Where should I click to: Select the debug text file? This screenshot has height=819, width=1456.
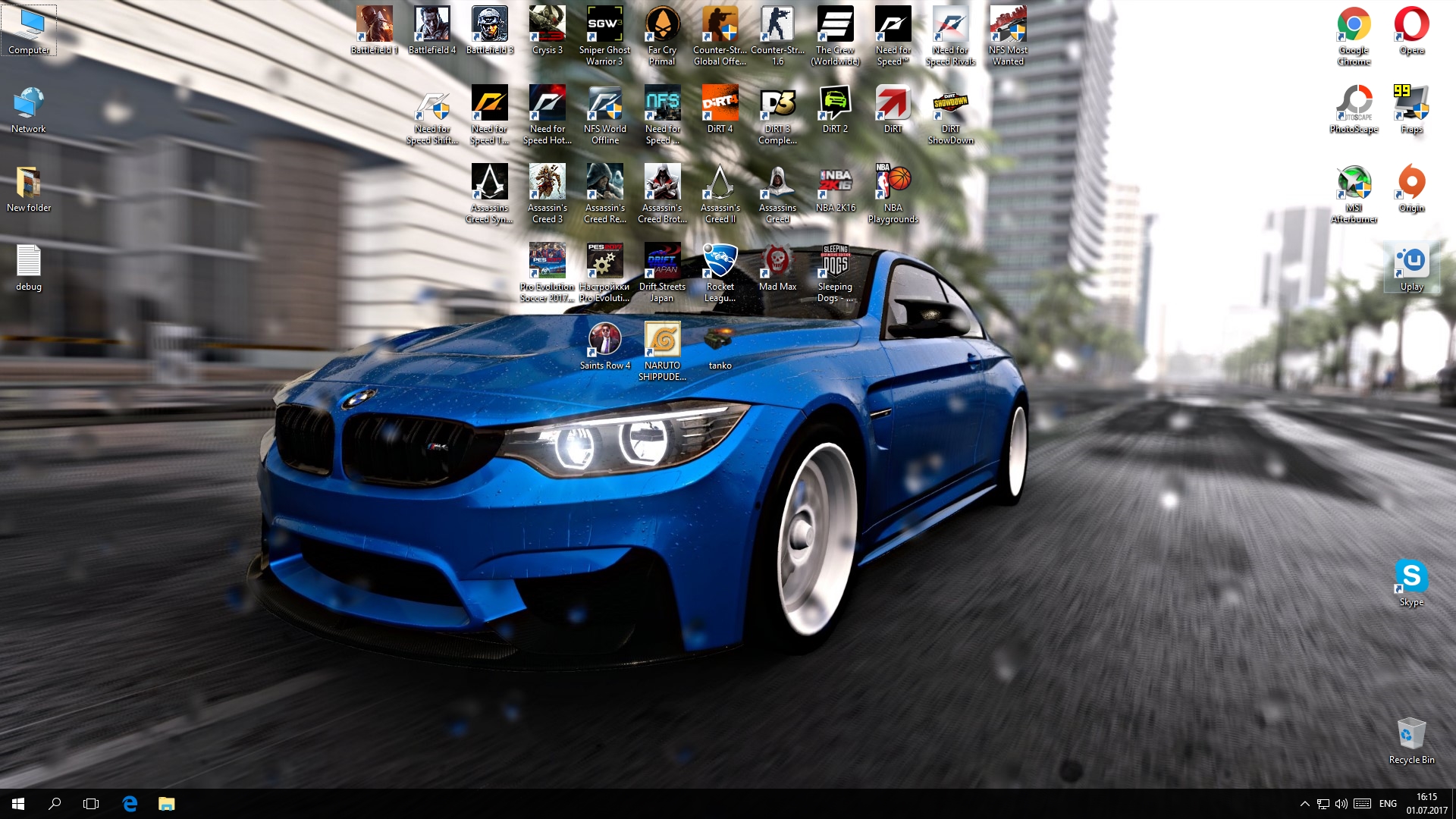tap(29, 262)
